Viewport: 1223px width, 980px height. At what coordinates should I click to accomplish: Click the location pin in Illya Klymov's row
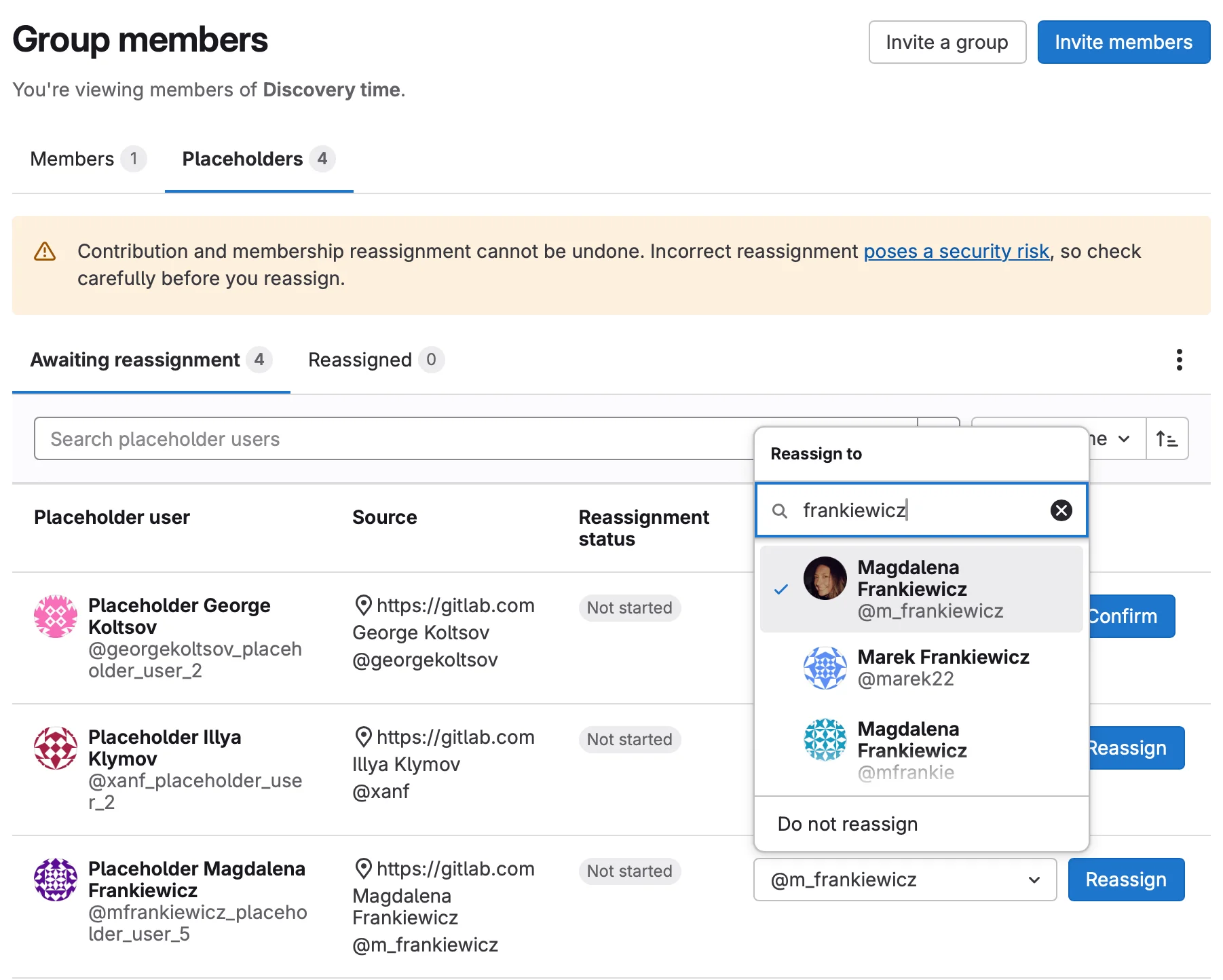tap(364, 737)
